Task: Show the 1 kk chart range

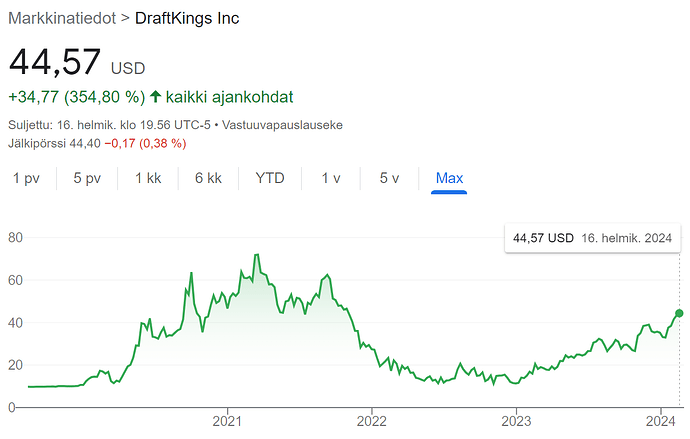Action: pyautogui.click(x=148, y=178)
